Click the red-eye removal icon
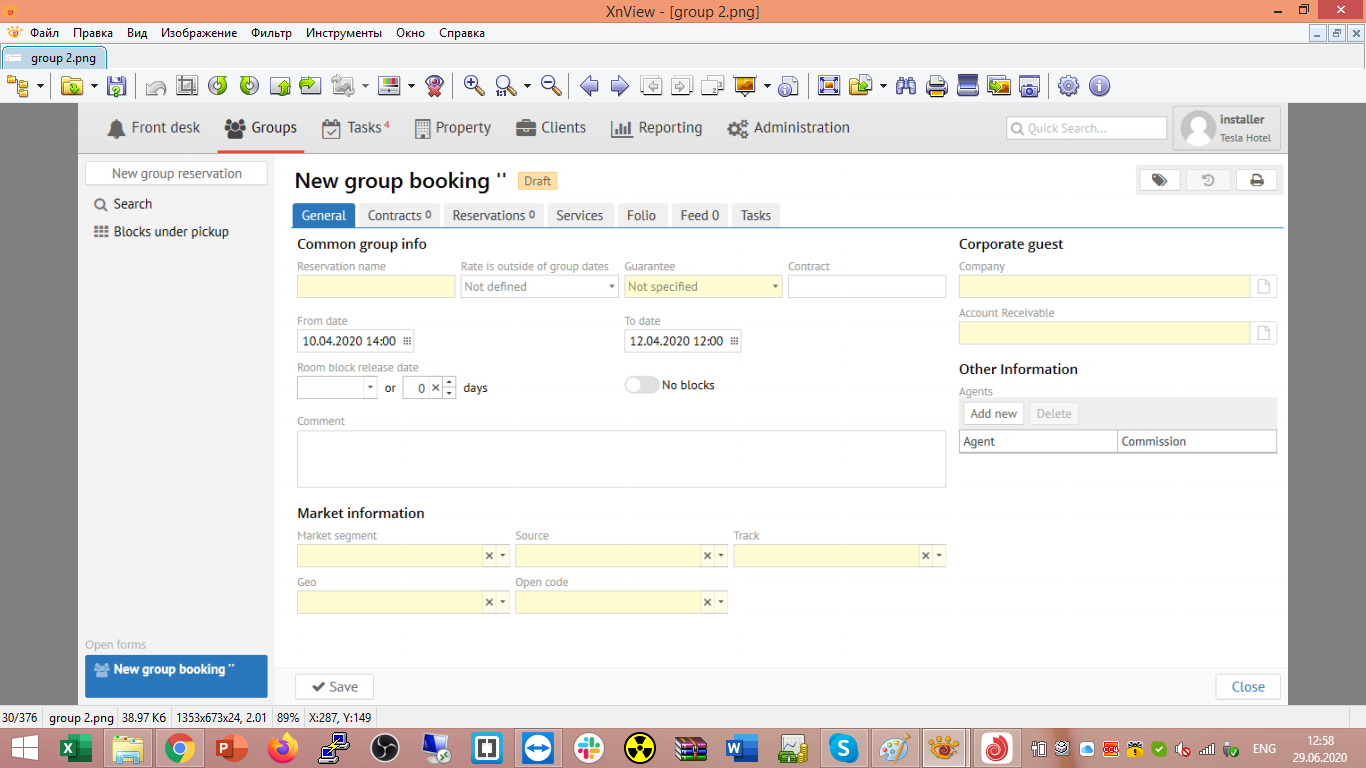This screenshot has width=1366, height=768. click(434, 86)
